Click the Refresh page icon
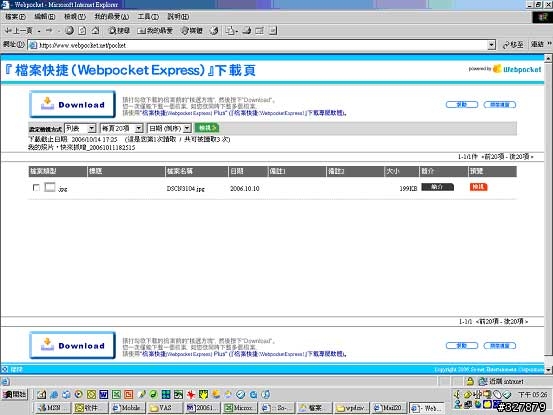Viewport: 553px width, 415px height. pos(82,31)
